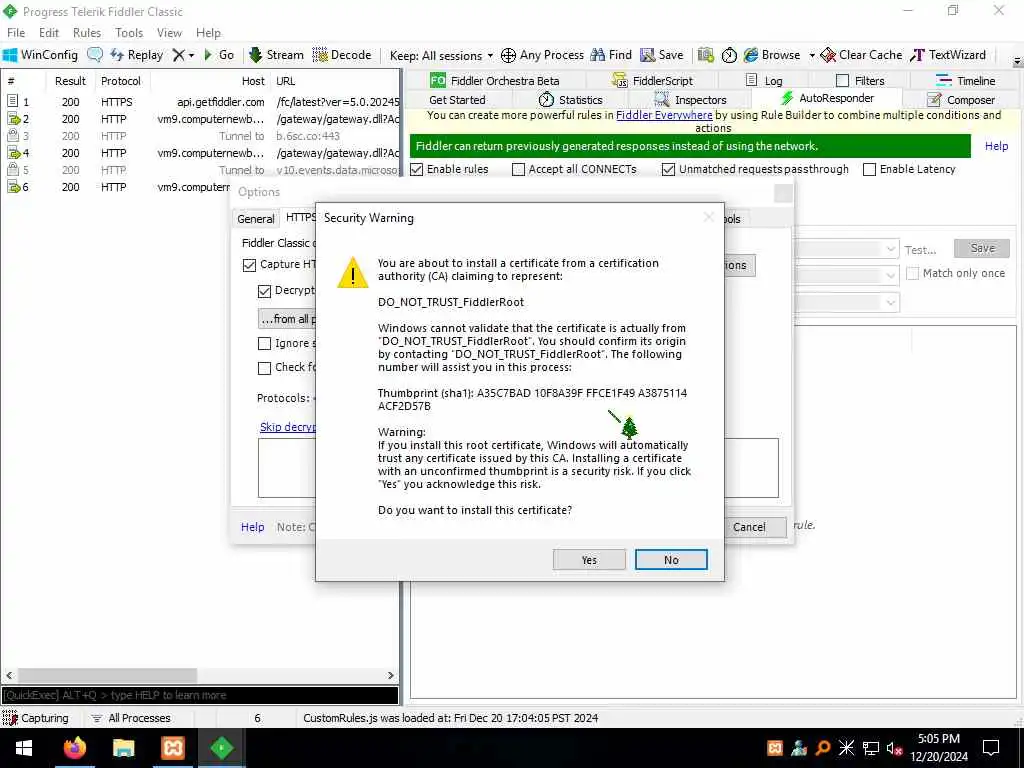This screenshot has width=1024, height=768.
Task: Select session 1 api.getfiddler.com row
Action: (200, 102)
